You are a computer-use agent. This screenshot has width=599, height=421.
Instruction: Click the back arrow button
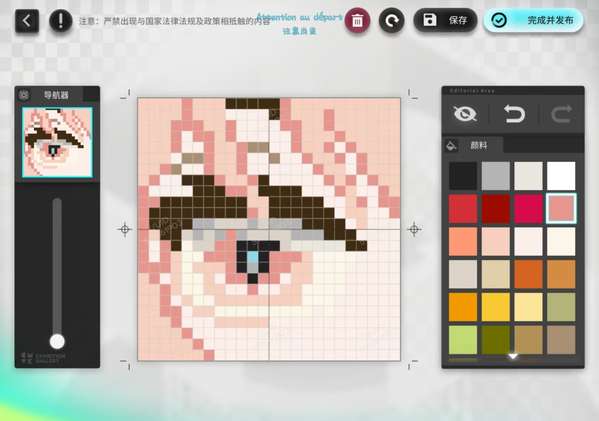[27, 20]
